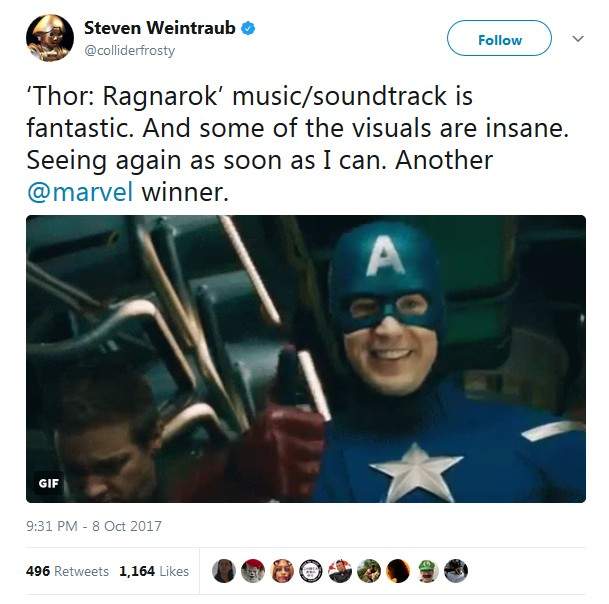Click the green-capped liker avatar
The image size is (609, 604).
(x=427, y=570)
